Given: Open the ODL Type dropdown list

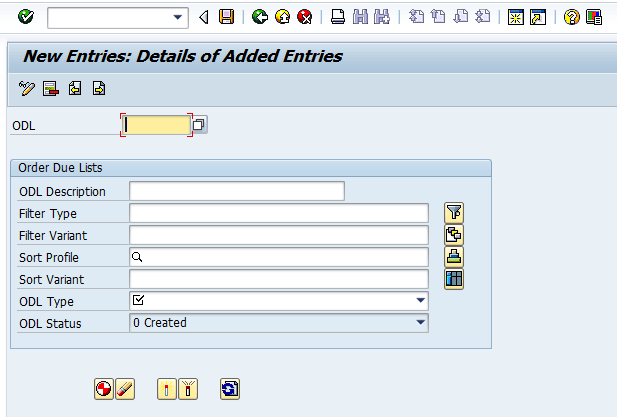Looking at the screenshot, I should pos(420,300).
